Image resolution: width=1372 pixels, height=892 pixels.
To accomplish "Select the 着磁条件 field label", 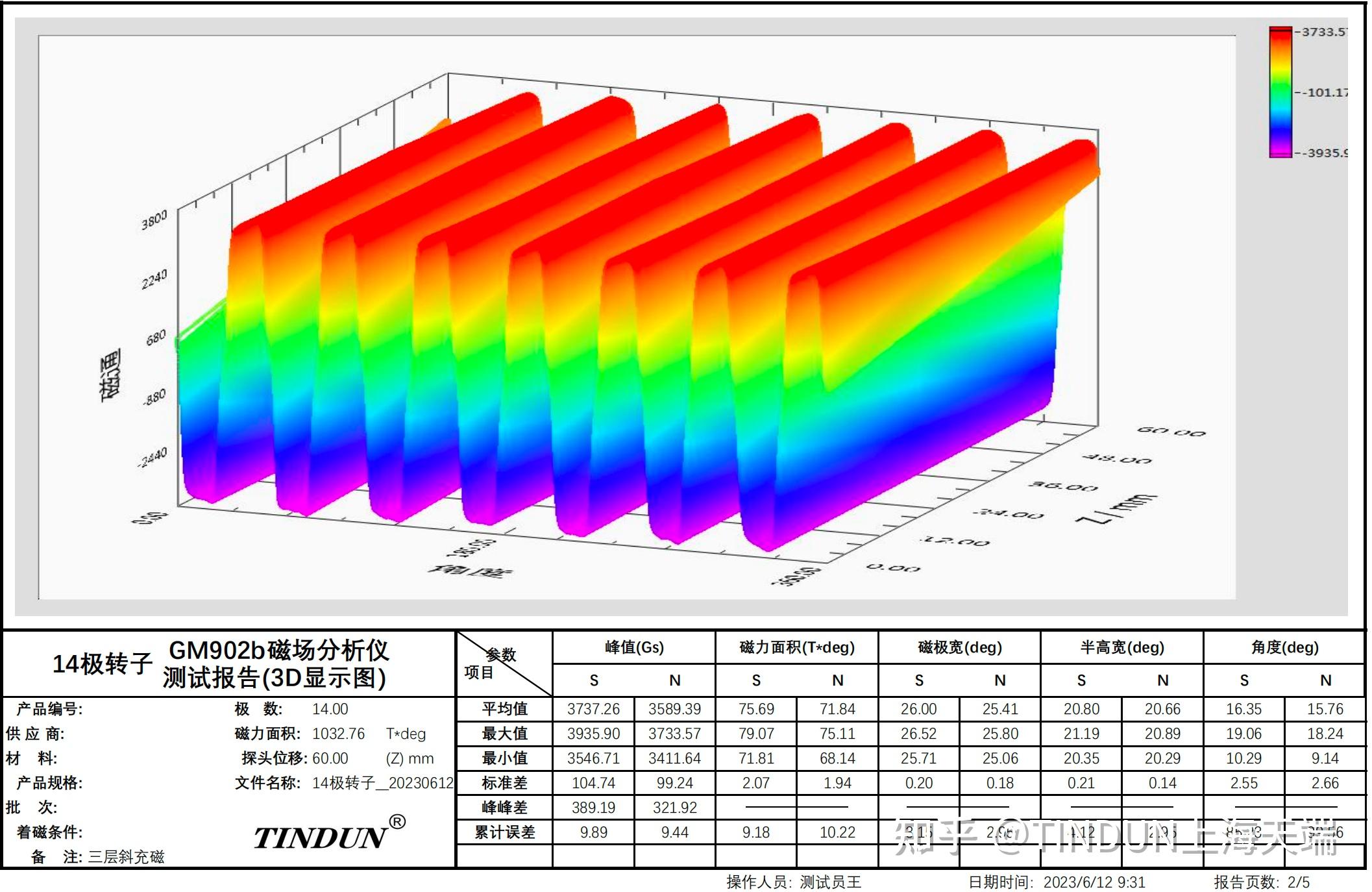I will [49, 832].
